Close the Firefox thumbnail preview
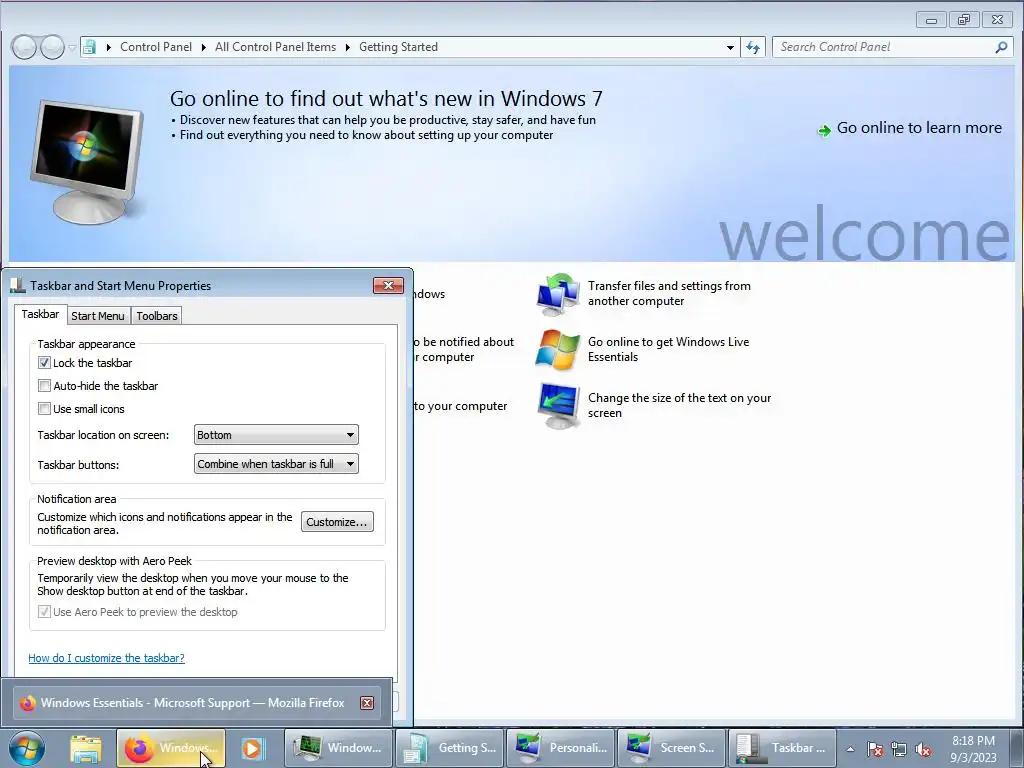Screen dimensions: 1024x768 click(367, 703)
